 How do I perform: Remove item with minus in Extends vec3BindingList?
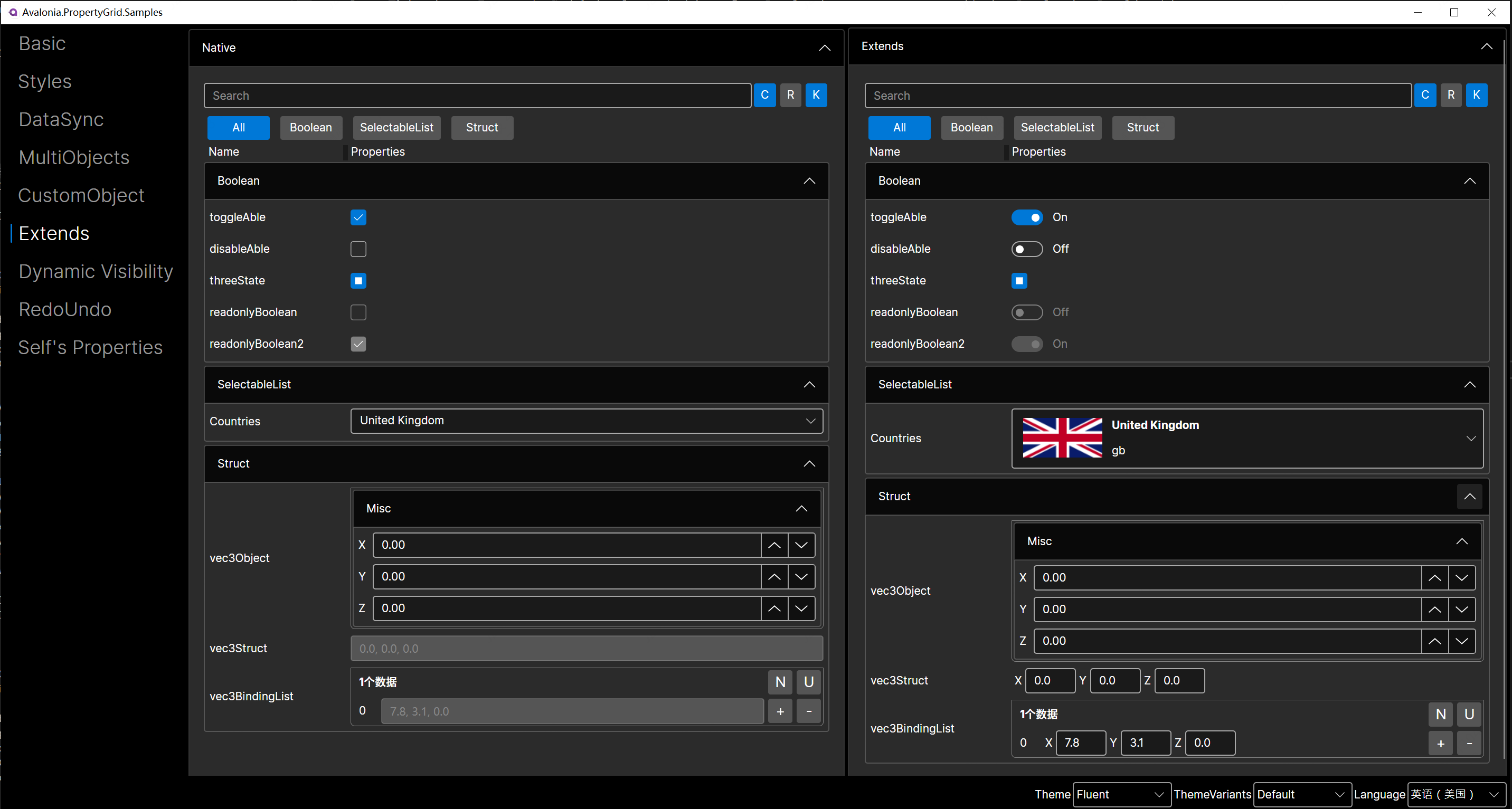(1469, 743)
